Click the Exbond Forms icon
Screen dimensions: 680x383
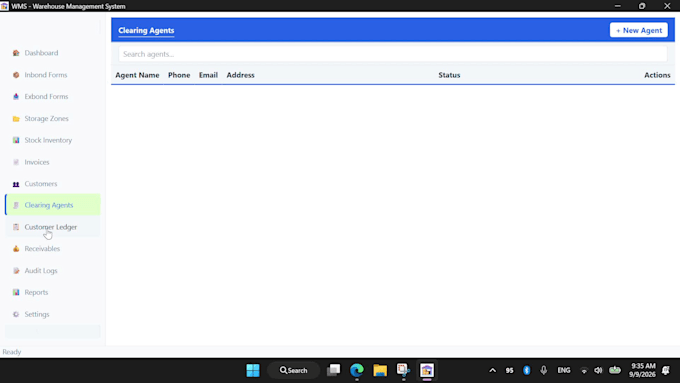point(16,96)
